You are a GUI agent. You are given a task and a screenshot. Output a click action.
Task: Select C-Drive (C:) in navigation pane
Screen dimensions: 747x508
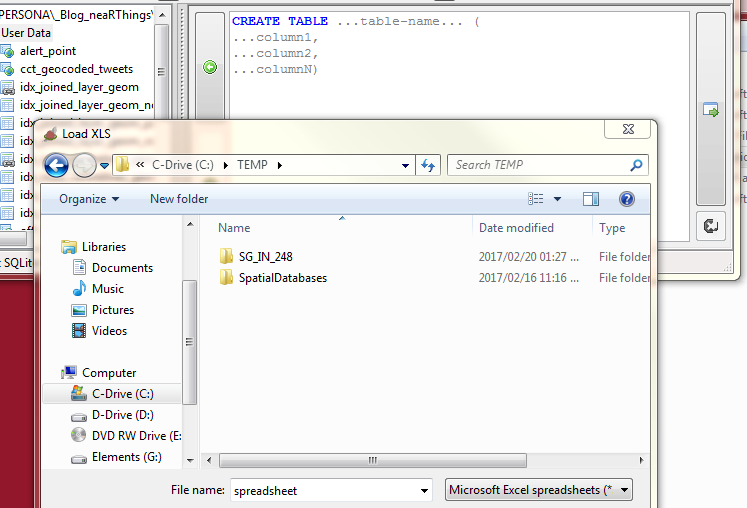(x=123, y=394)
